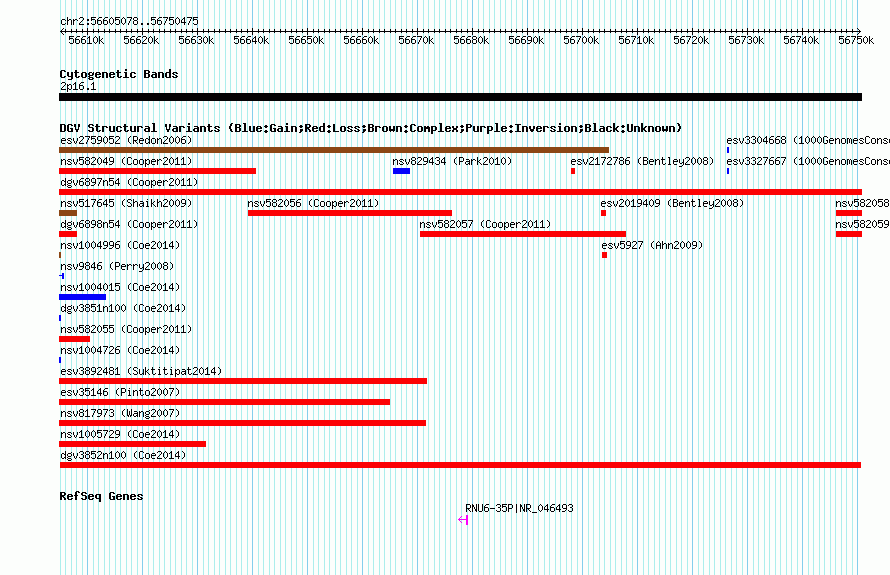Viewport: 890px width, 575px height.
Task: Open the esv35146 (Pinto2007) label
Action: pyautogui.click(x=120, y=392)
